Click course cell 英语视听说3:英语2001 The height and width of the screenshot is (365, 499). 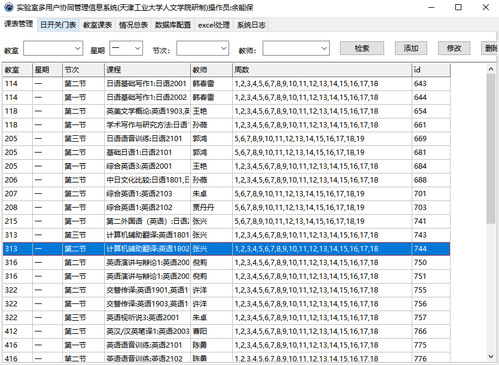pyautogui.click(x=147, y=318)
